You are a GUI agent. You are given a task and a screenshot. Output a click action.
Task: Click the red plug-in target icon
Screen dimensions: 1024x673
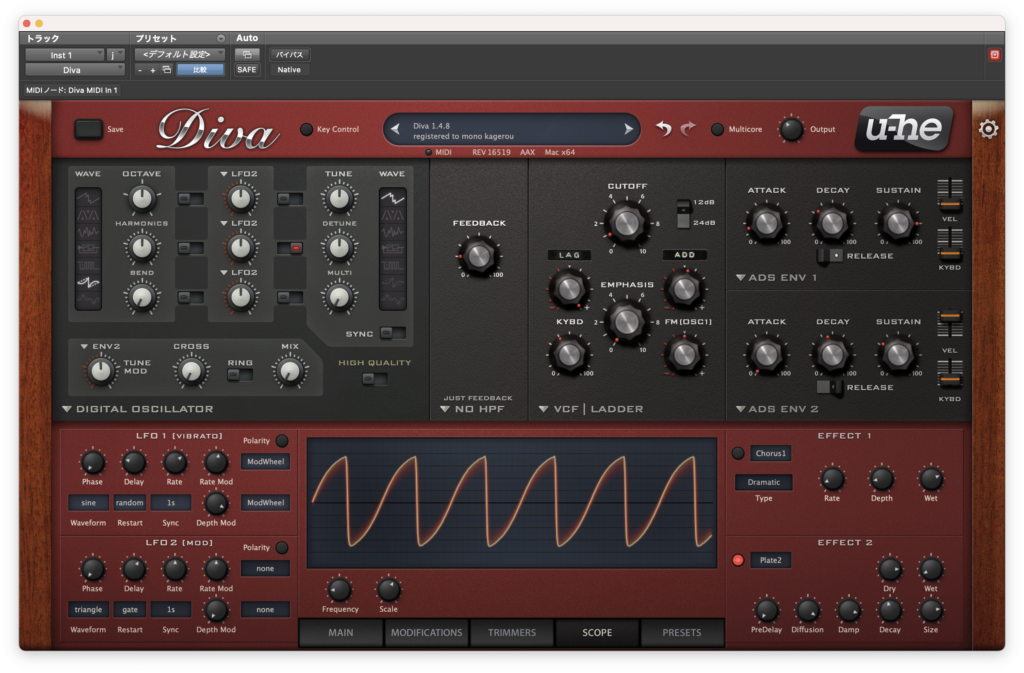click(994, 55)
